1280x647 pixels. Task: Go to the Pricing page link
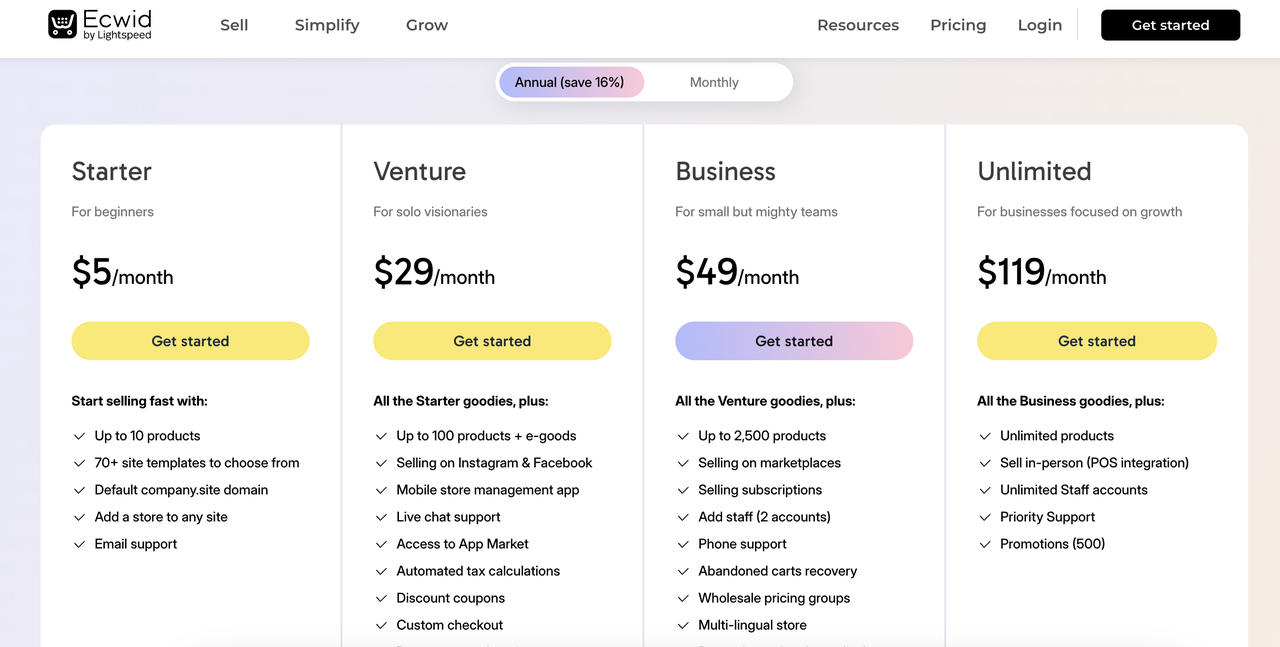(x=958, y=25)
